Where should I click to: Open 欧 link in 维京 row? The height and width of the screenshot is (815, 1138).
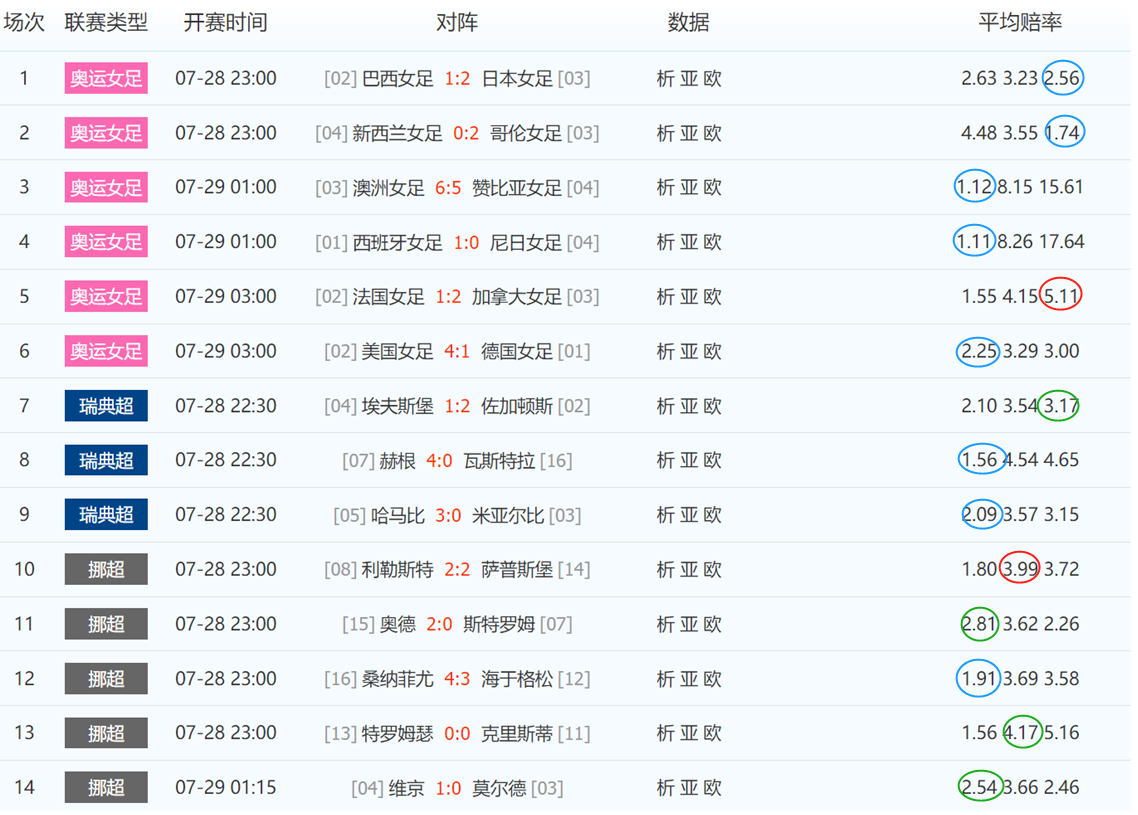coord(713,787)
